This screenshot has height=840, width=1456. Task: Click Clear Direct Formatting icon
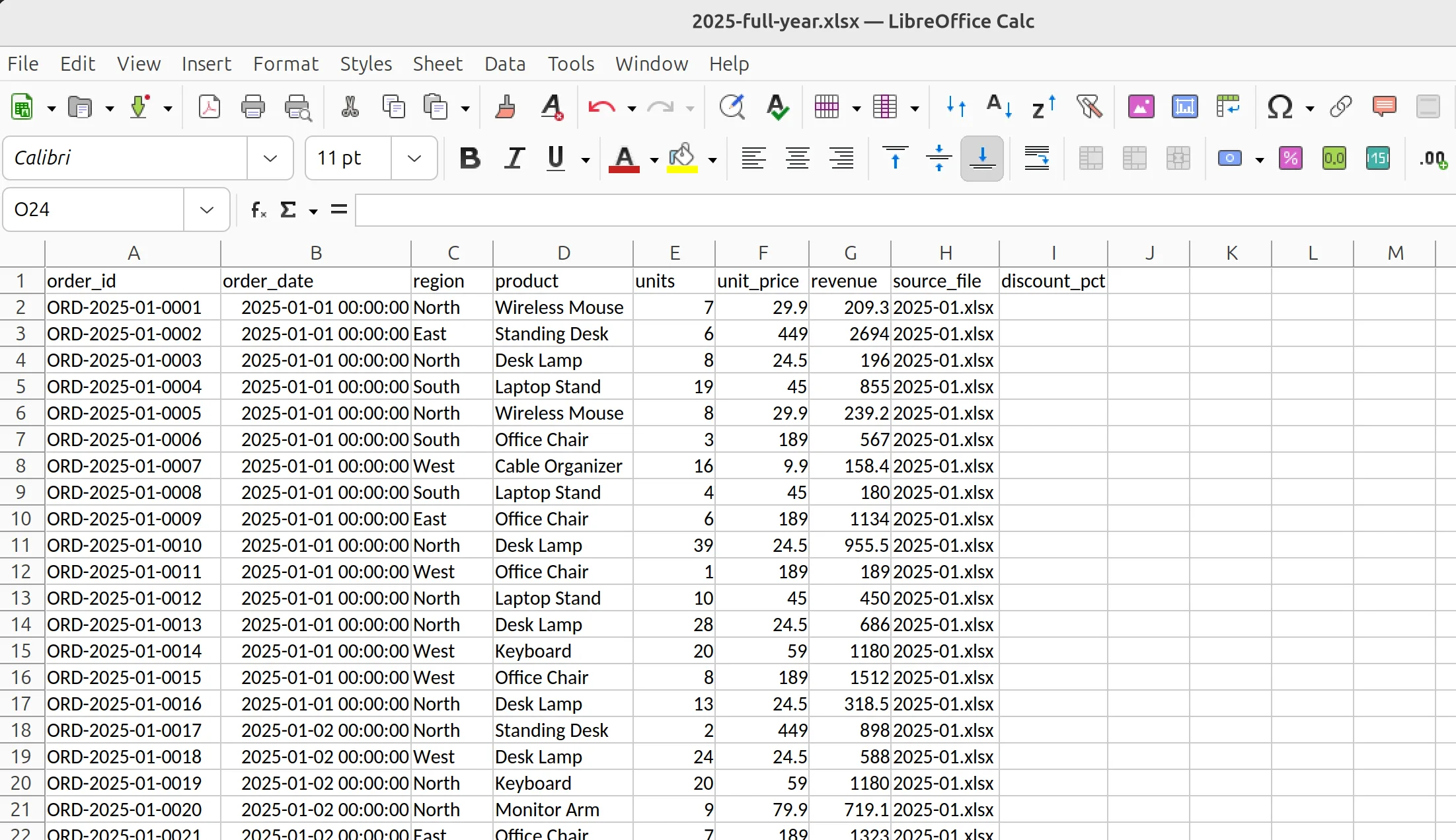552,106
